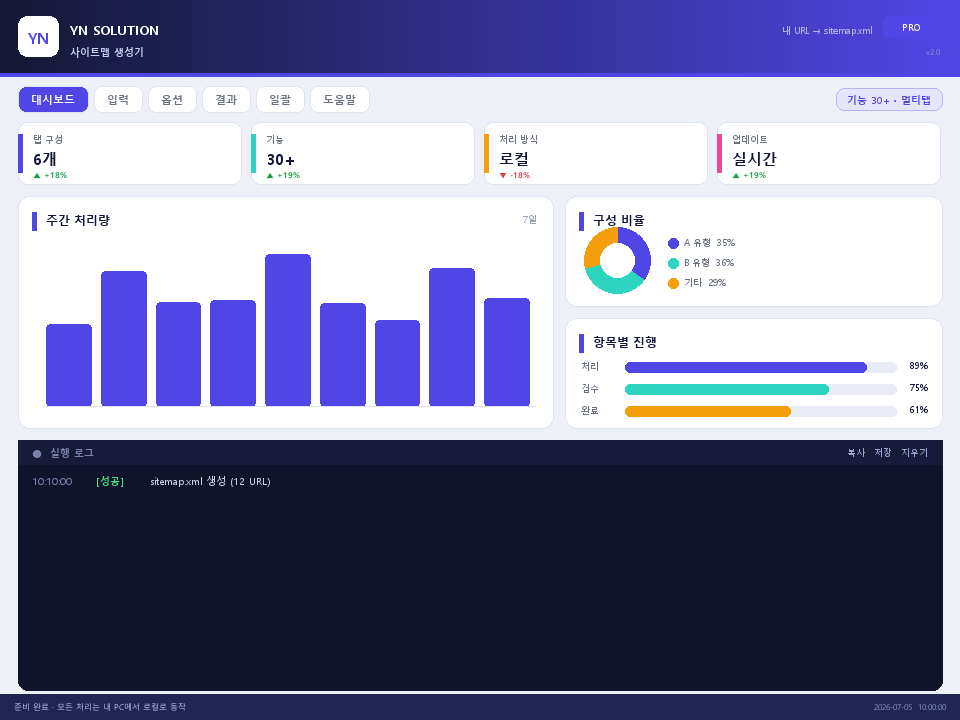Click the 기능 30+ · 멀티탭 badge
960x720 pixels.
(x=889, y=100)
